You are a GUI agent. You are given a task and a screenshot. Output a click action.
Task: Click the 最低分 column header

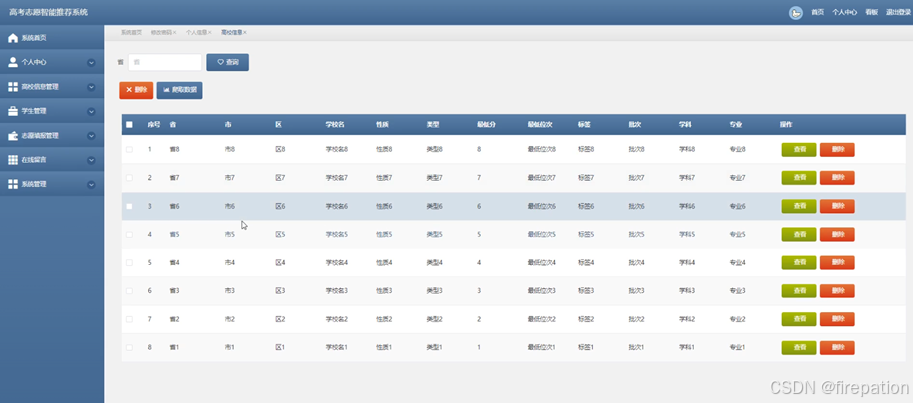(x=486, y=125)
